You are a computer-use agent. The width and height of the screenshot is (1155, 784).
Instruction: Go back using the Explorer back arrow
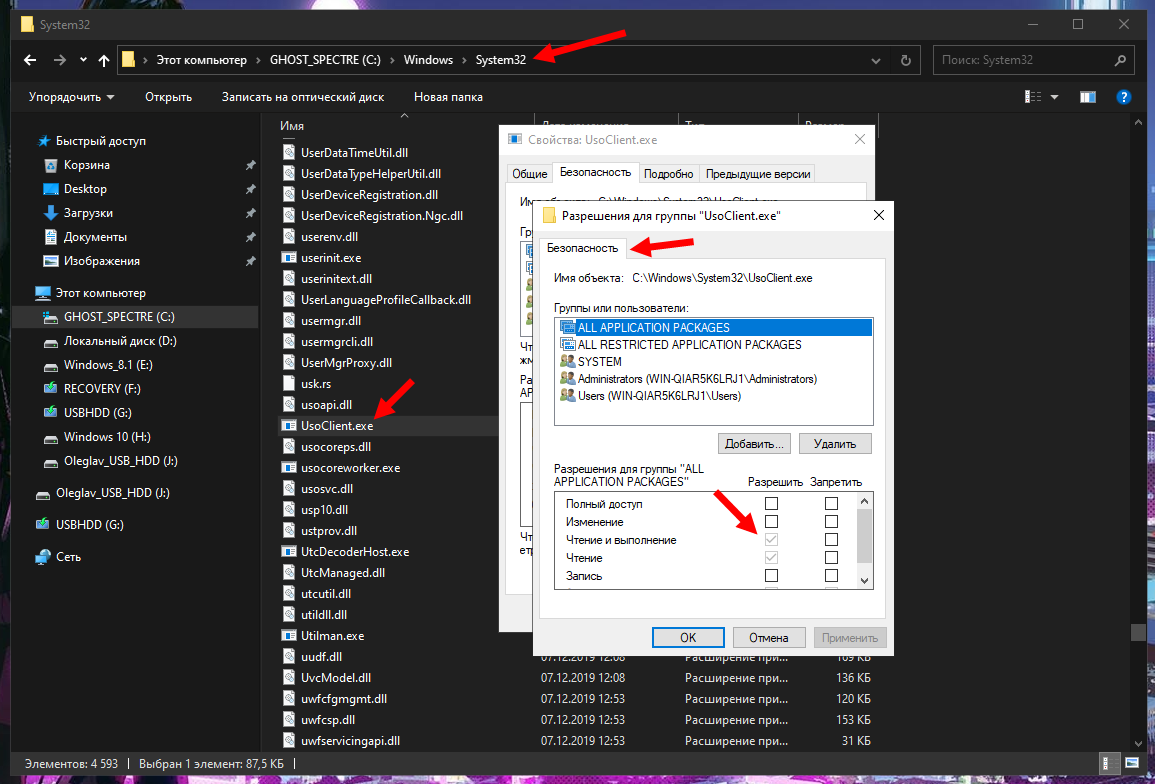pyautogui.click(x=30, y=60)
